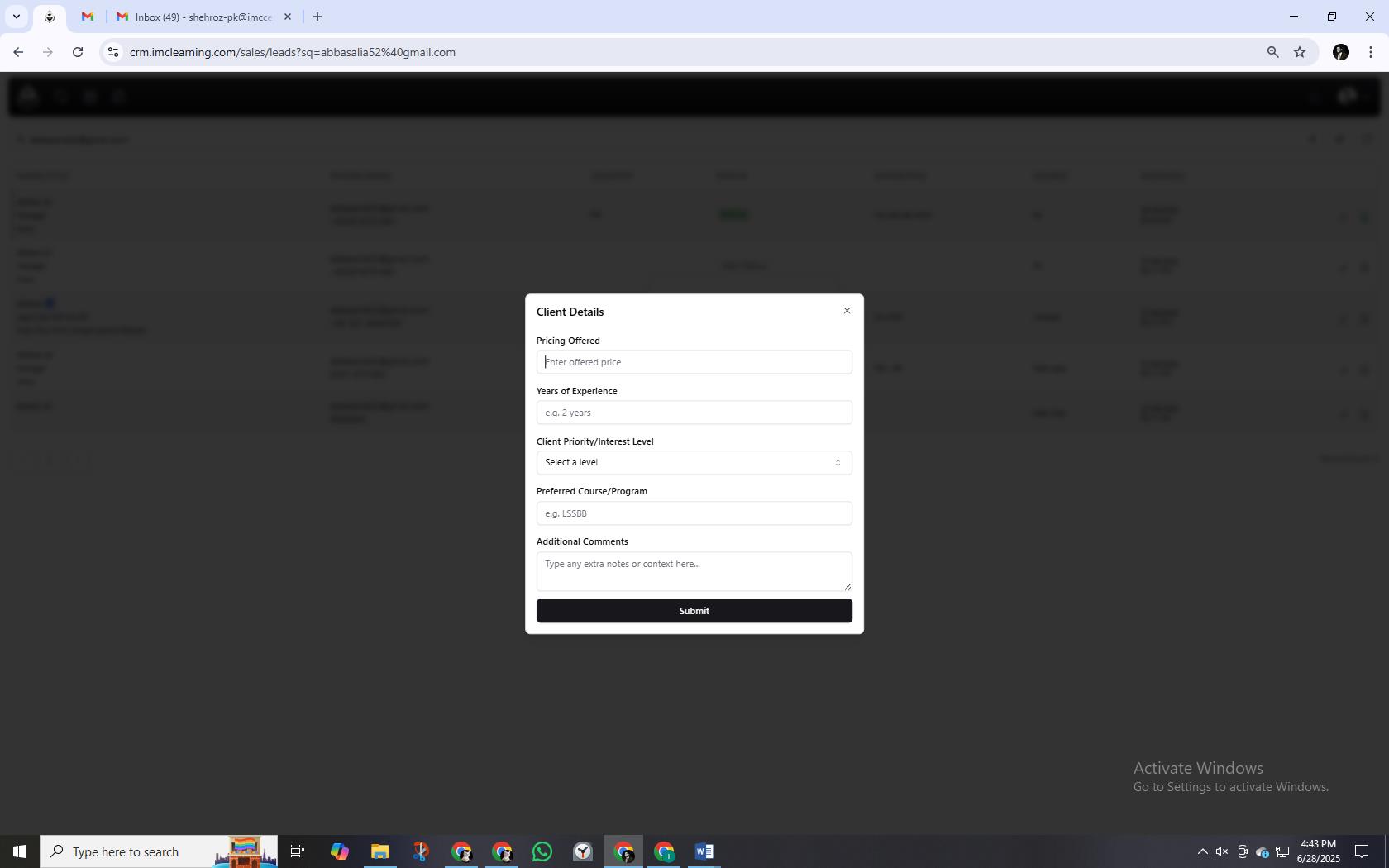Go back in browser history
This screenshot has height=868, width=1389.
18,52
